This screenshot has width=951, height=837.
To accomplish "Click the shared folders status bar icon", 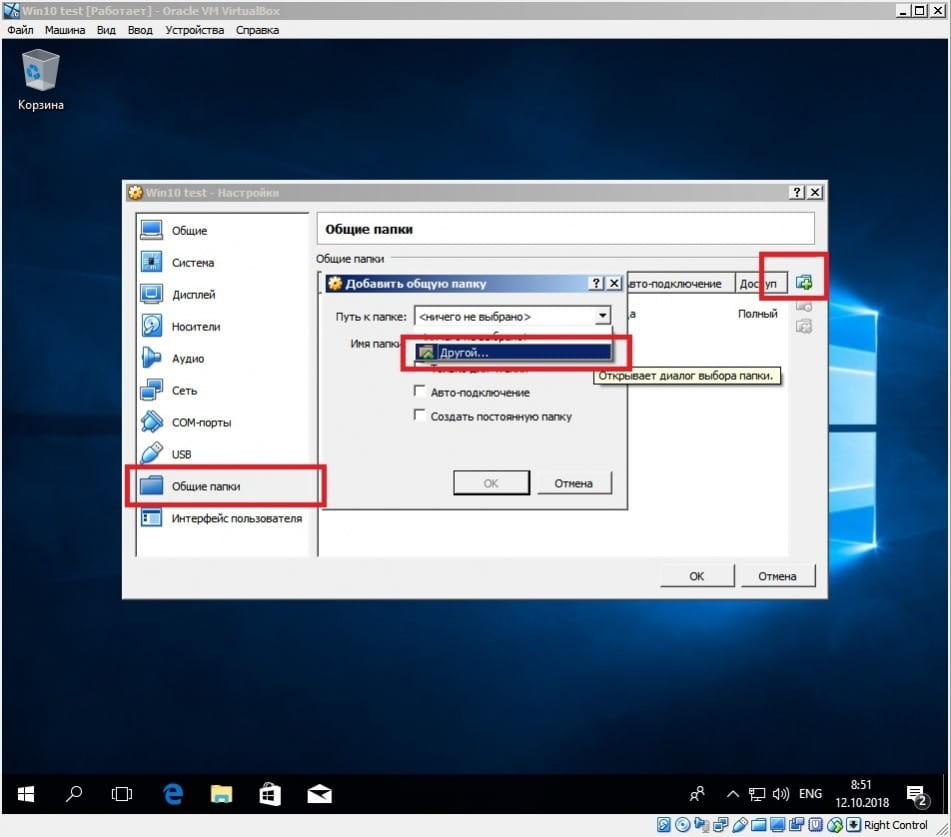I will tap(758, 825).
